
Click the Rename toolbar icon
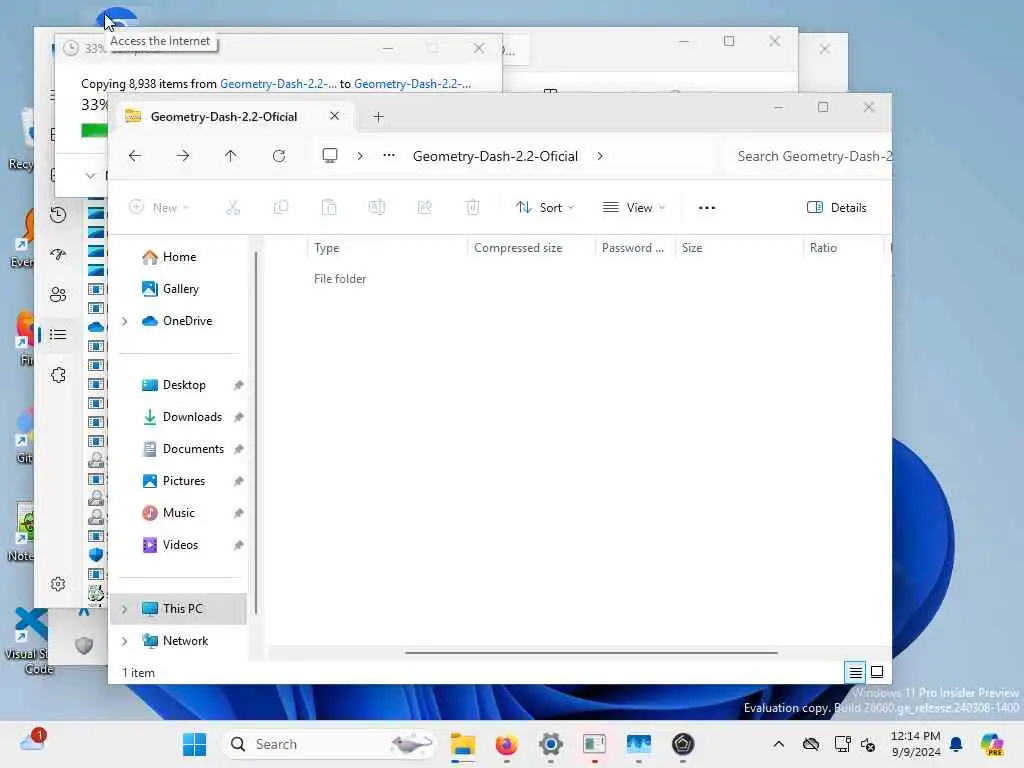click(377, 208)
